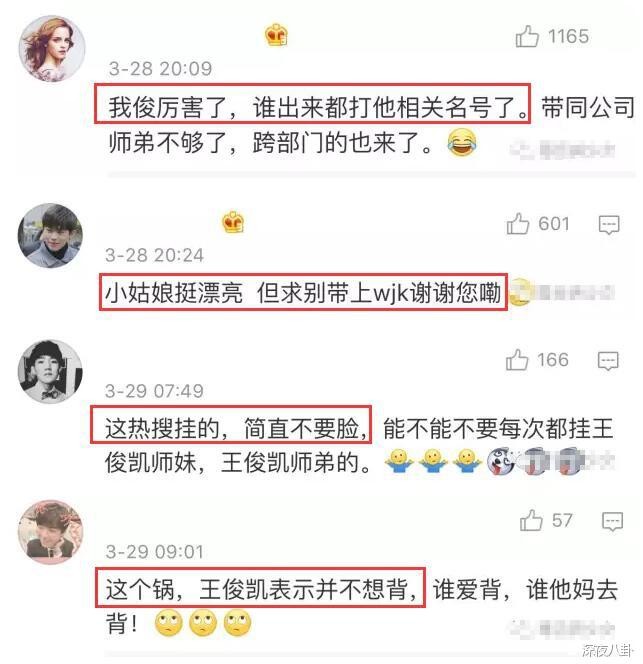The height and width of the screenshot is (664, 643).
Task: Click crown badge on second commenter
Action: point(233,222)
